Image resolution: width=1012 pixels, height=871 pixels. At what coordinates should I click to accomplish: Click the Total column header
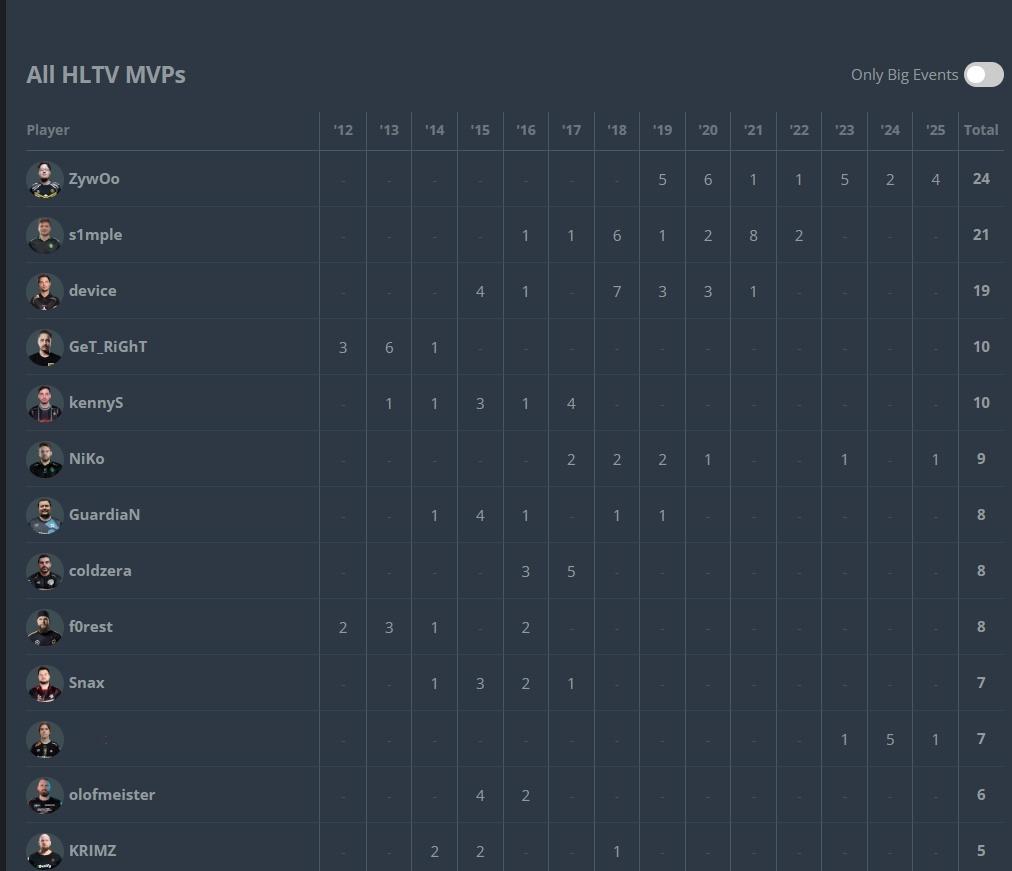981,130
